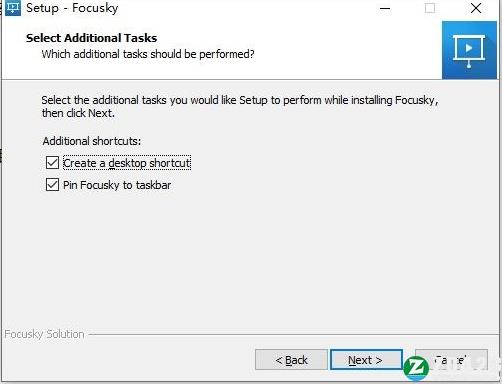Click the Setup icon in title bar

pos(13,7)
